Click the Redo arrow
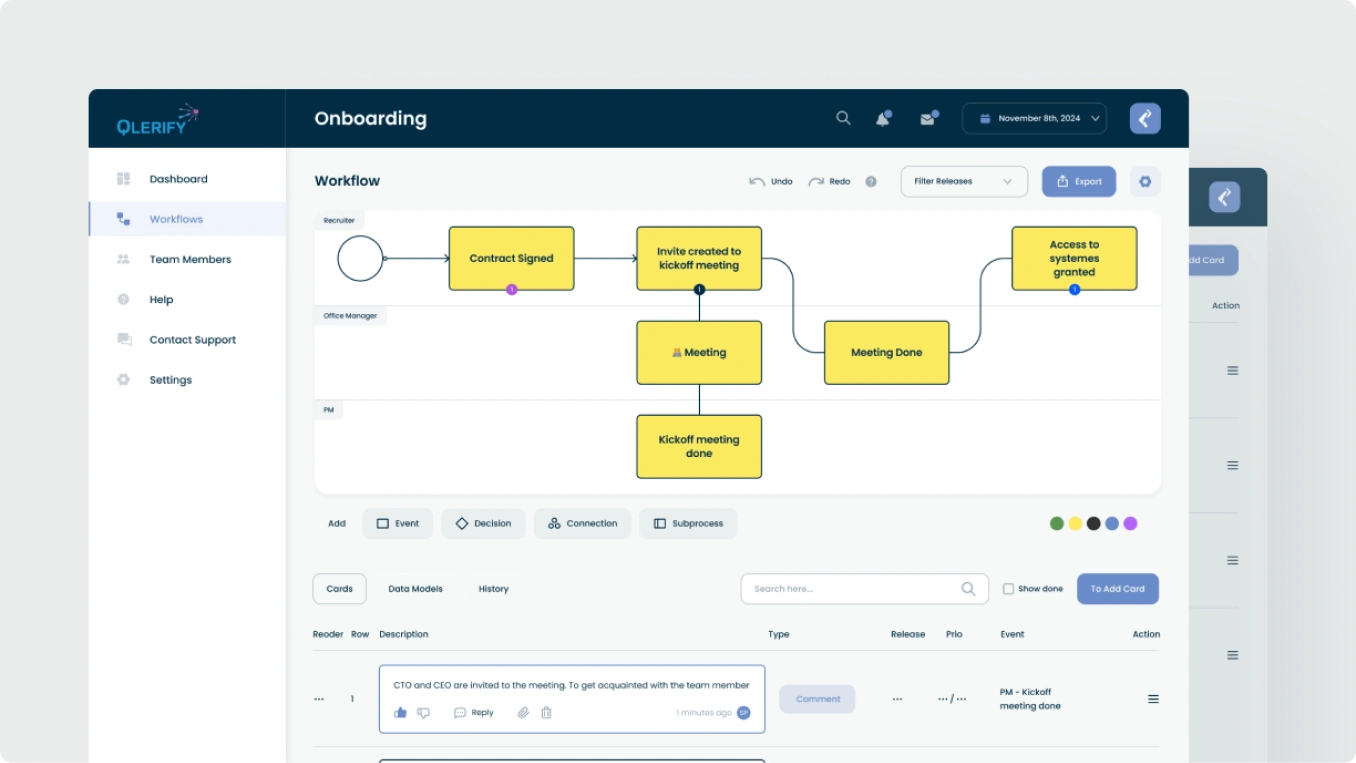This screenshot has height=763, width=1356. click(816, 182)
